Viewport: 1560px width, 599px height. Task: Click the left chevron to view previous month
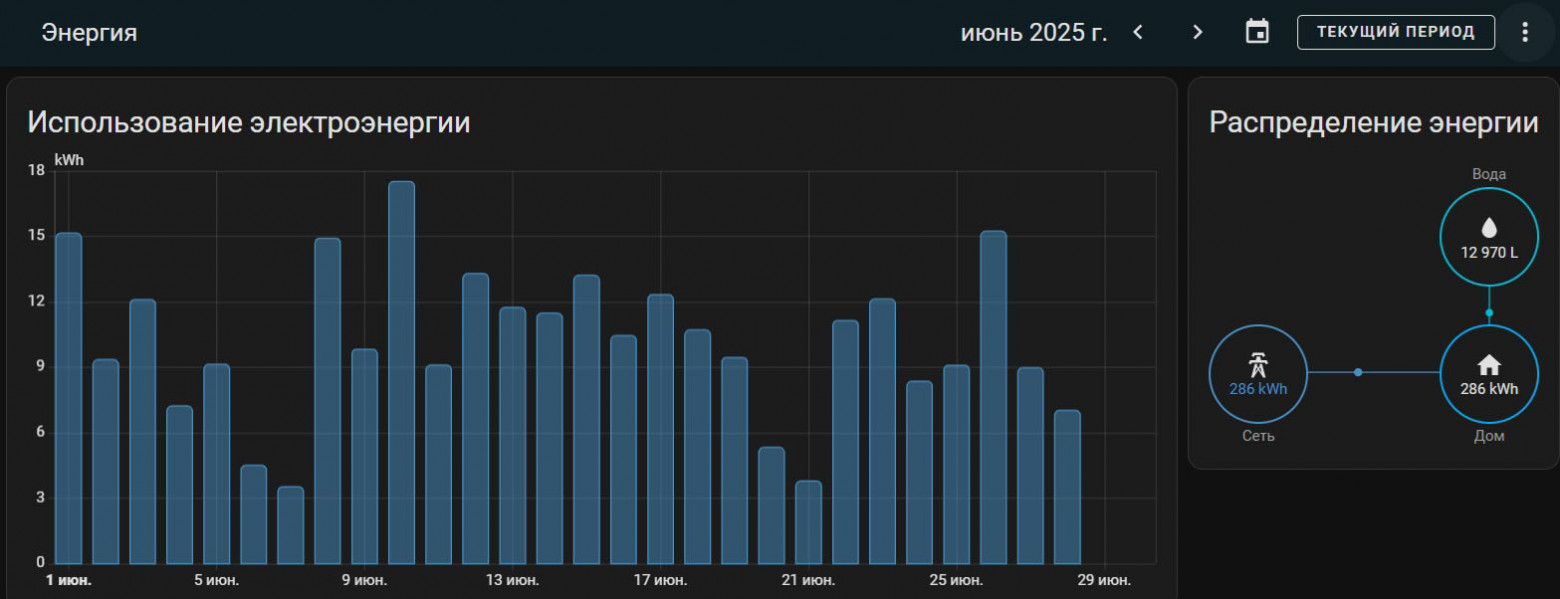(x=1137, y=31)
